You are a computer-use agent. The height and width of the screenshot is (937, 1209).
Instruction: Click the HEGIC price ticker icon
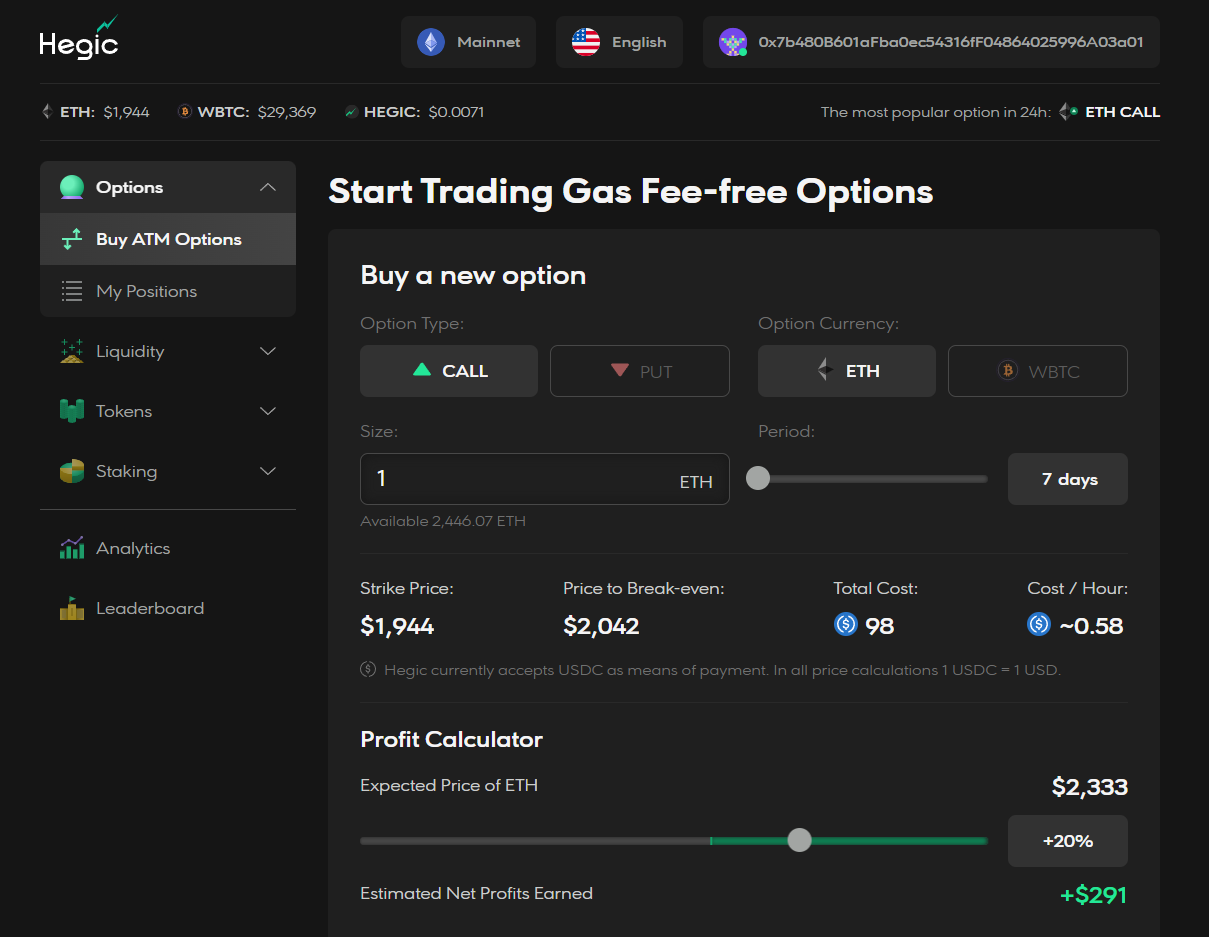[x=351, y=112]
